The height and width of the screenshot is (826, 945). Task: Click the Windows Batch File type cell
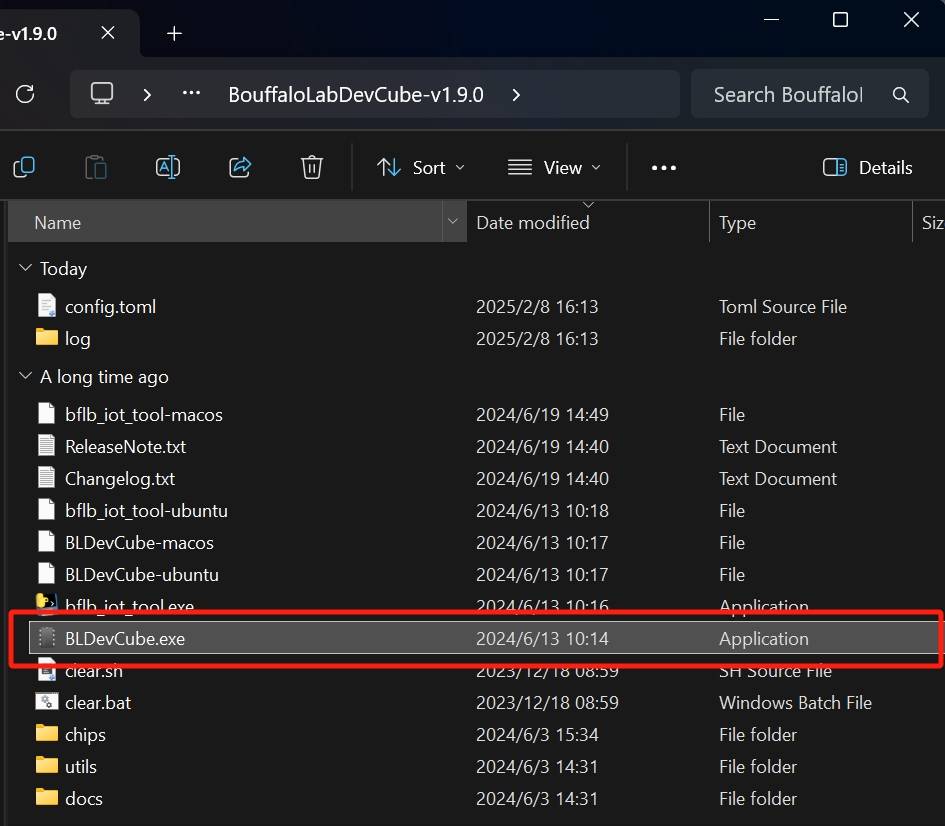[796, 702]
